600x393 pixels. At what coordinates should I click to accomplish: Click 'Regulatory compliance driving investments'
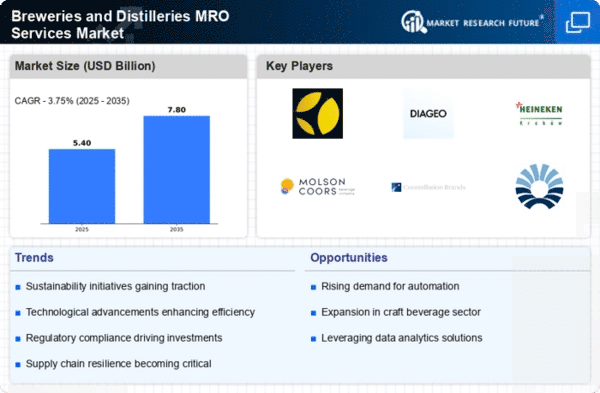(124, 338)
